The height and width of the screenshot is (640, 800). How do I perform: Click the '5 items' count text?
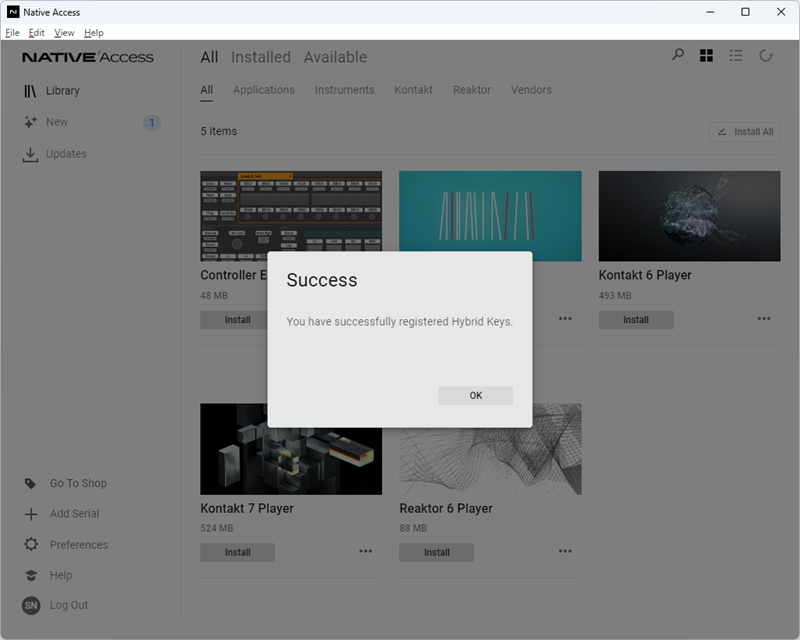pyautogui.click(x=219, y=131)
